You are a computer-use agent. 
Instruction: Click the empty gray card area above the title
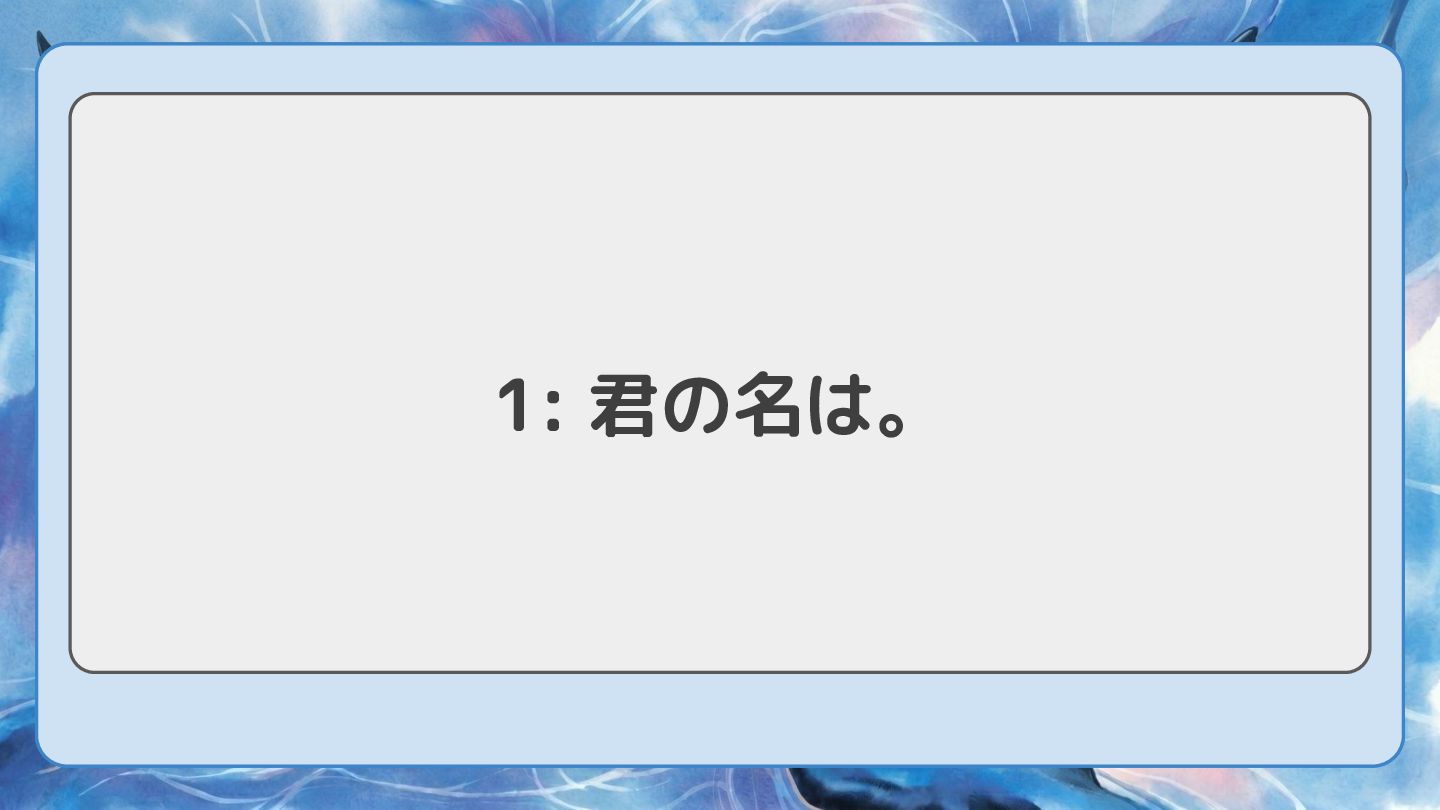click(x=719, y=230)
